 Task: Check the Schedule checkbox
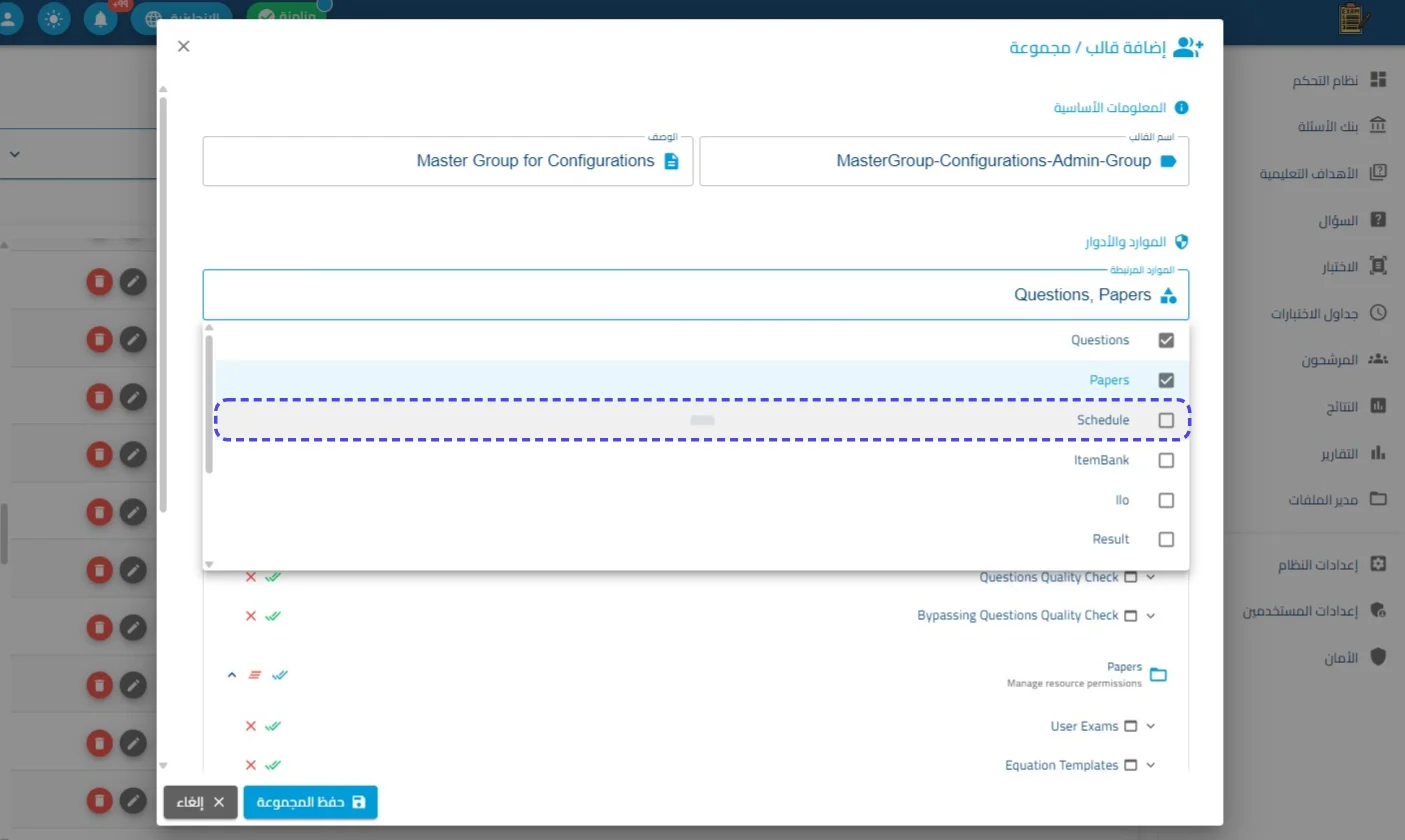click(x=1166, y=420)
